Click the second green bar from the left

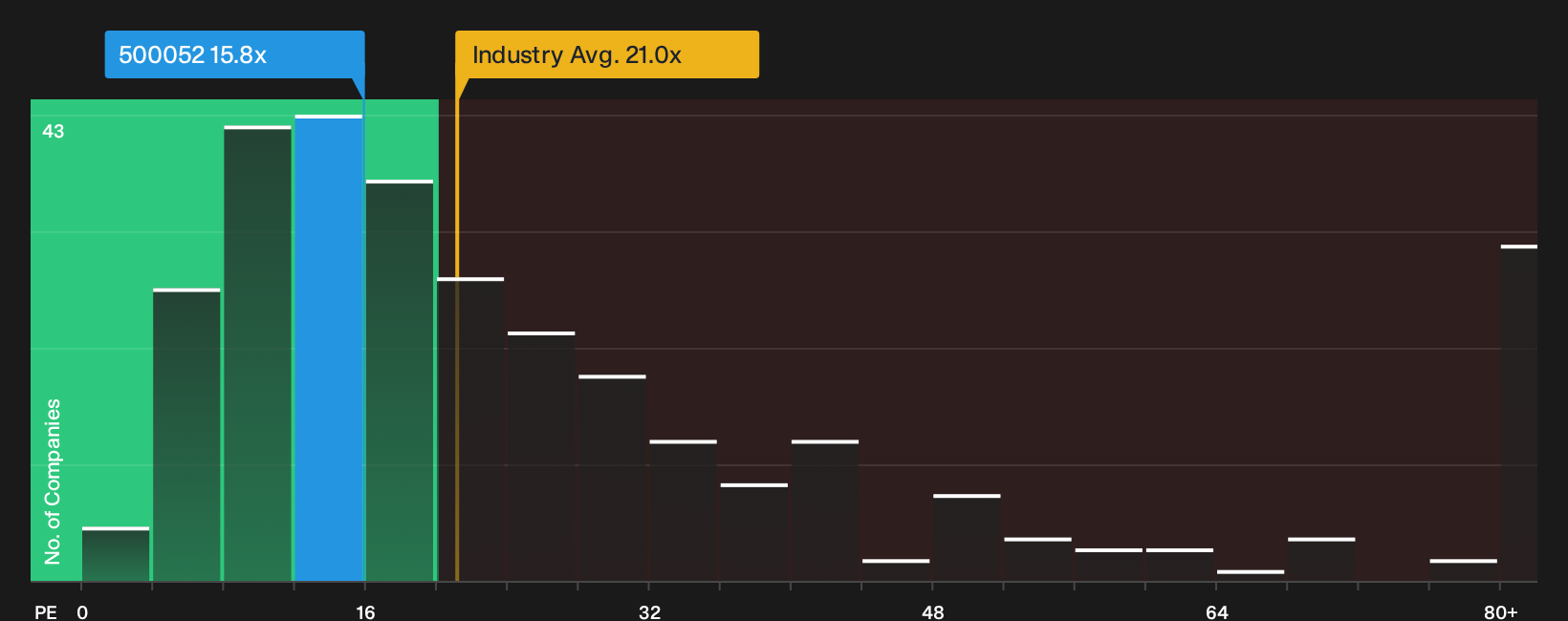click(x=186, y=435)
